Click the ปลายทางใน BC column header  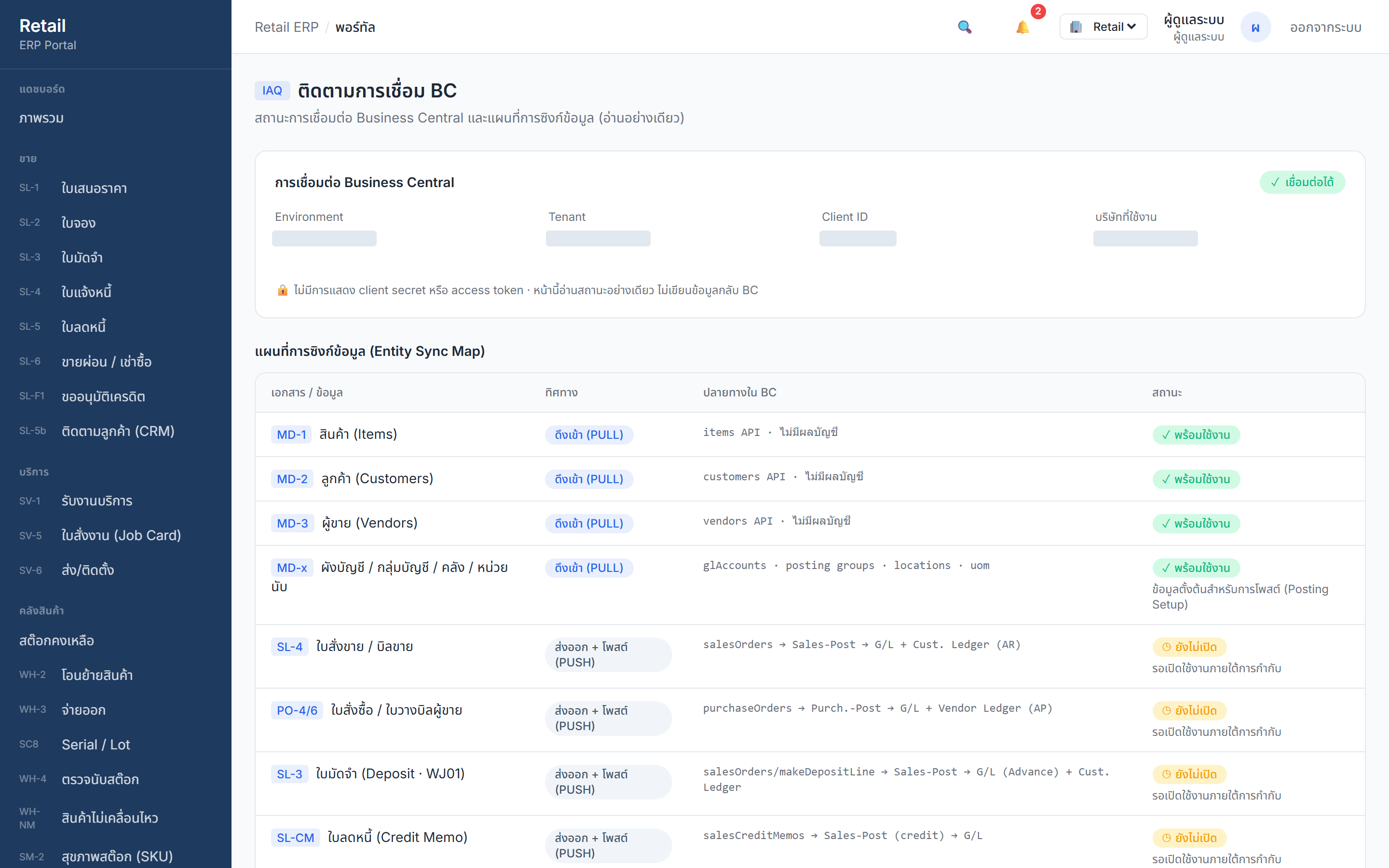click(739, 393)
